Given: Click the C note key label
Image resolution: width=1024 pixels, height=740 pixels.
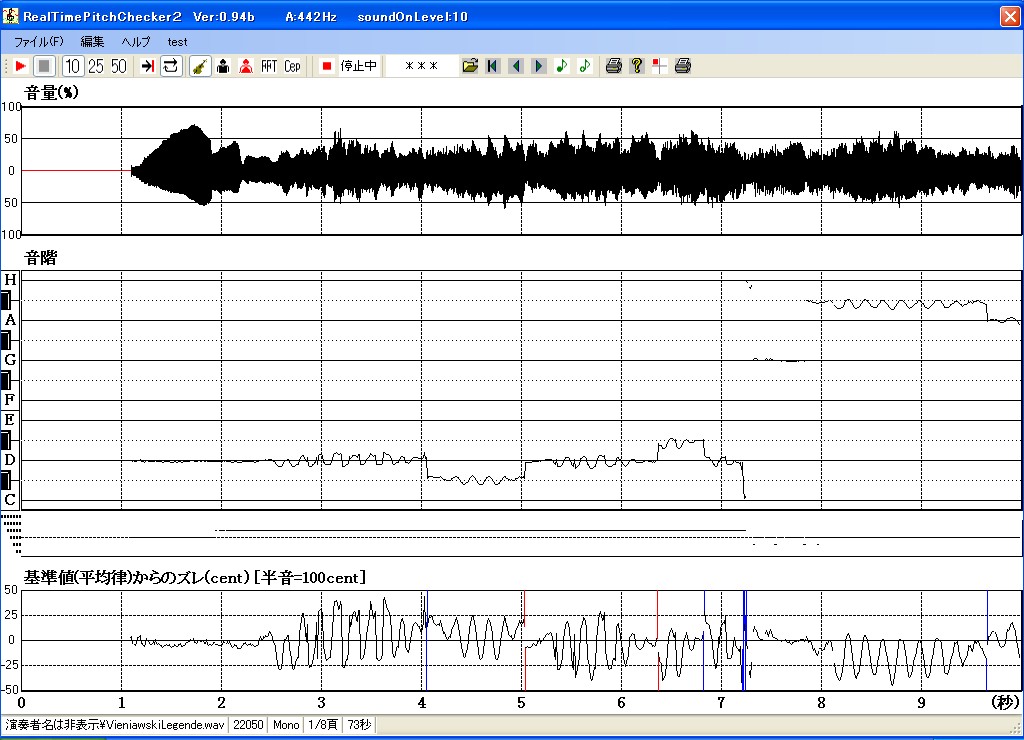Looking at the screenshot, I should [x=10, y=500].
